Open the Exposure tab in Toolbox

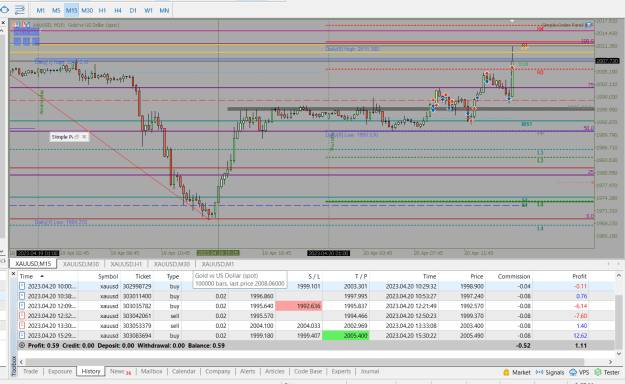point(60,371)
